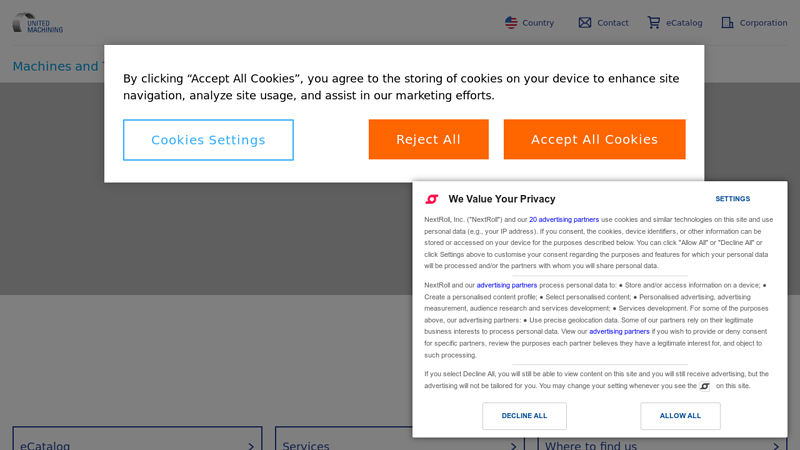The width and height of the screenshot is (800, 450).
Task: Click the US flag Country icon
Action: pos(511,22)
